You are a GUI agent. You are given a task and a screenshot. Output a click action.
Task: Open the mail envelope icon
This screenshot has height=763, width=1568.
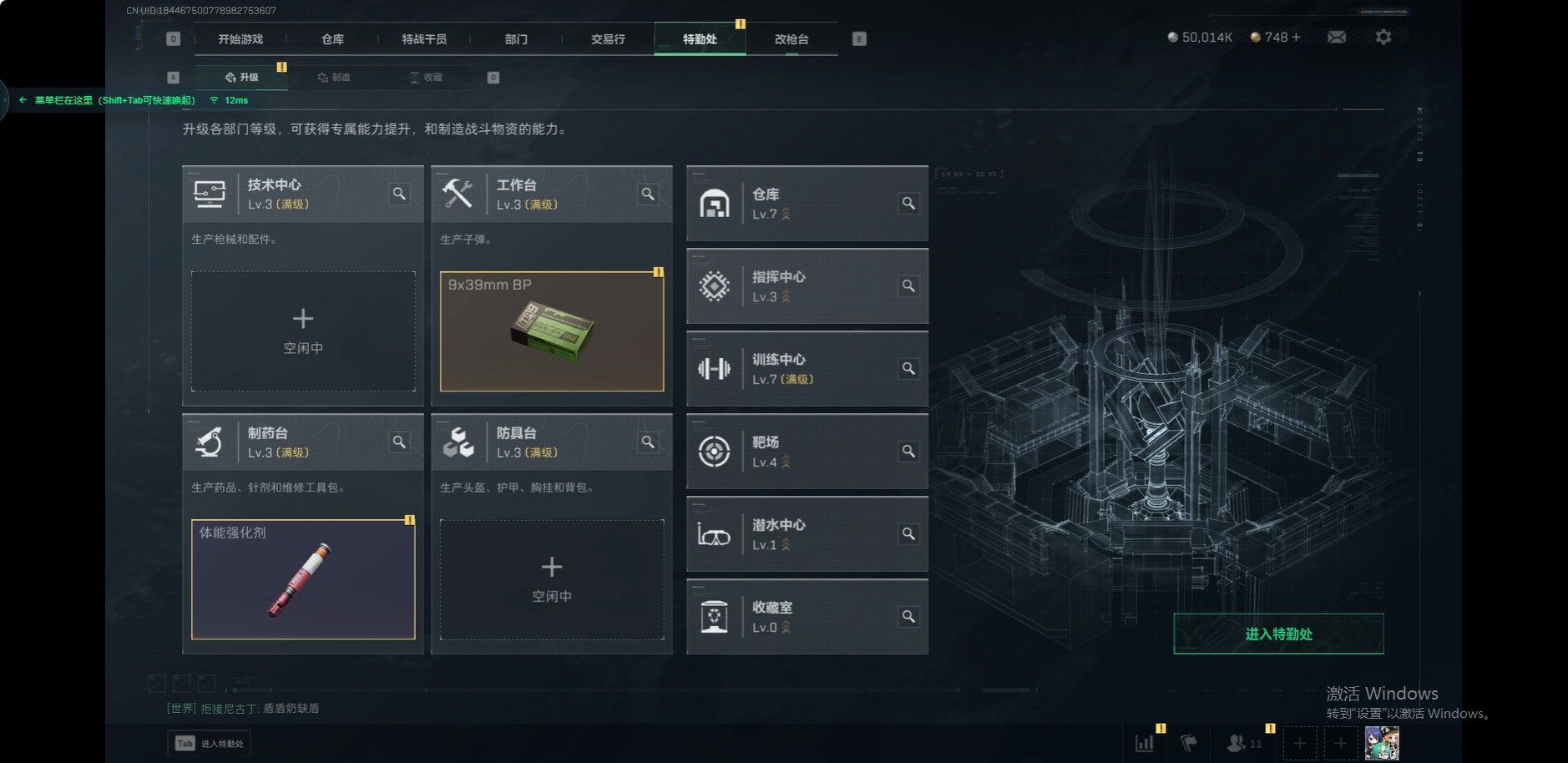click(1336, 38)
